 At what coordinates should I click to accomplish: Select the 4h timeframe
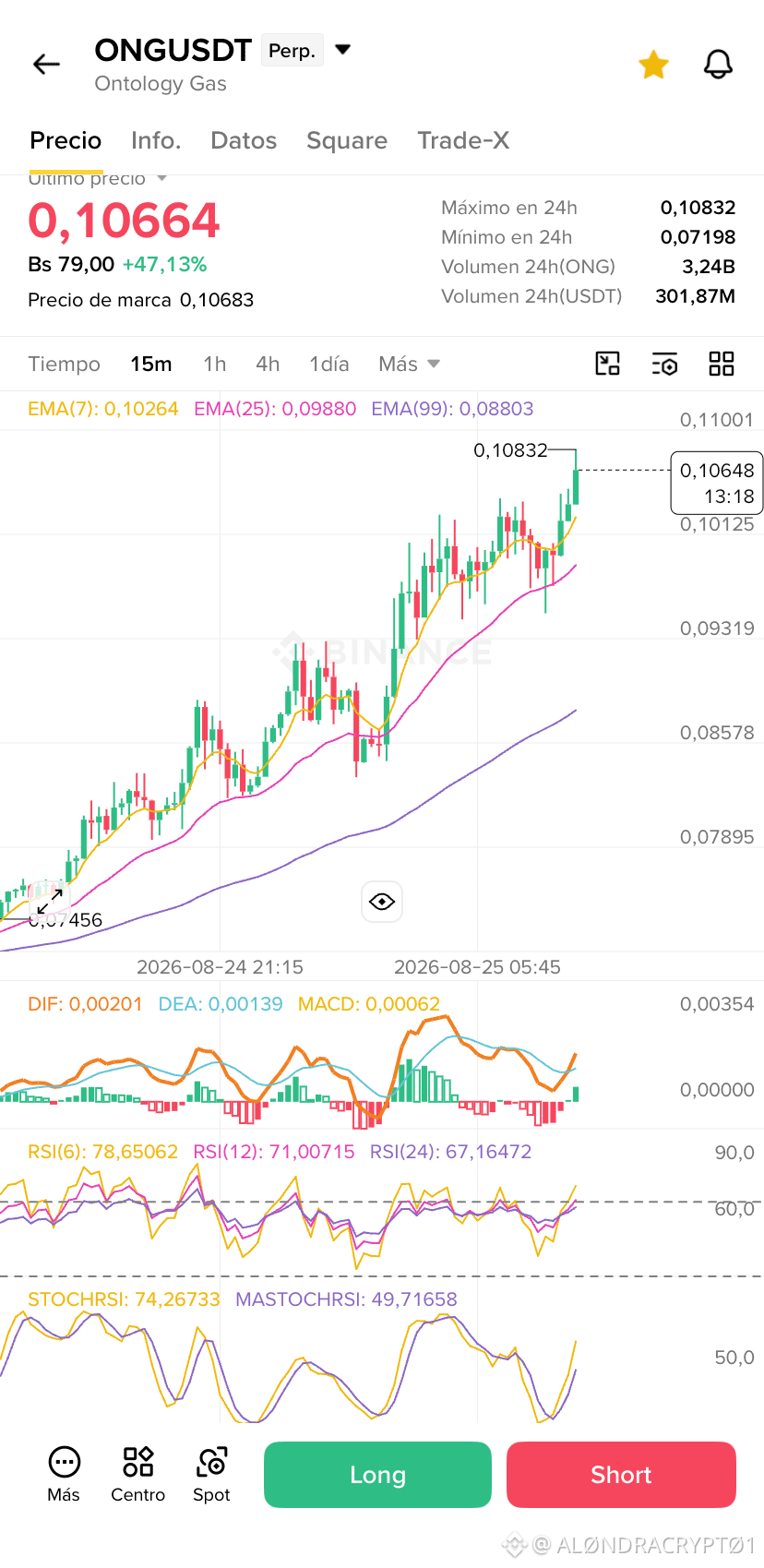click(268, 364)
